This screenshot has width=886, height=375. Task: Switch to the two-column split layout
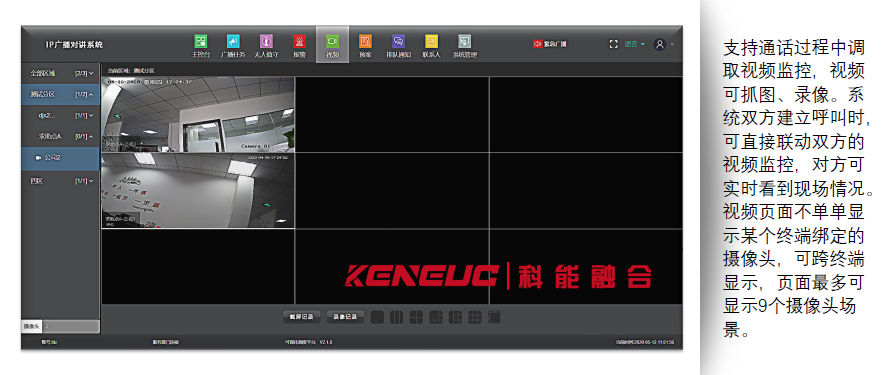(397, 317)
